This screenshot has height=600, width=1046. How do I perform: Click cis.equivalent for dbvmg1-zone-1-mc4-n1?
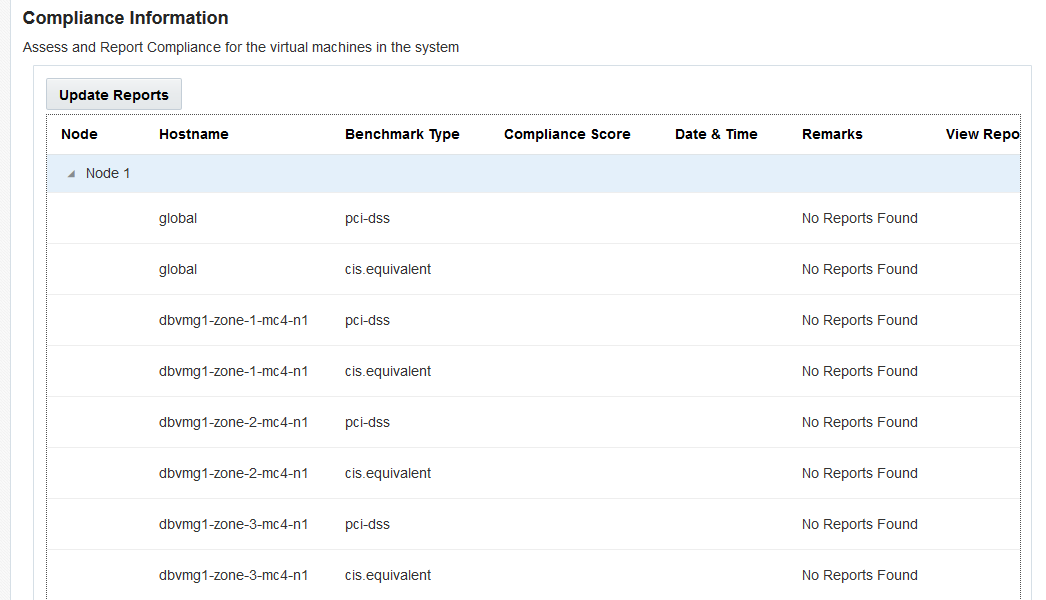(x=388, y=371)
